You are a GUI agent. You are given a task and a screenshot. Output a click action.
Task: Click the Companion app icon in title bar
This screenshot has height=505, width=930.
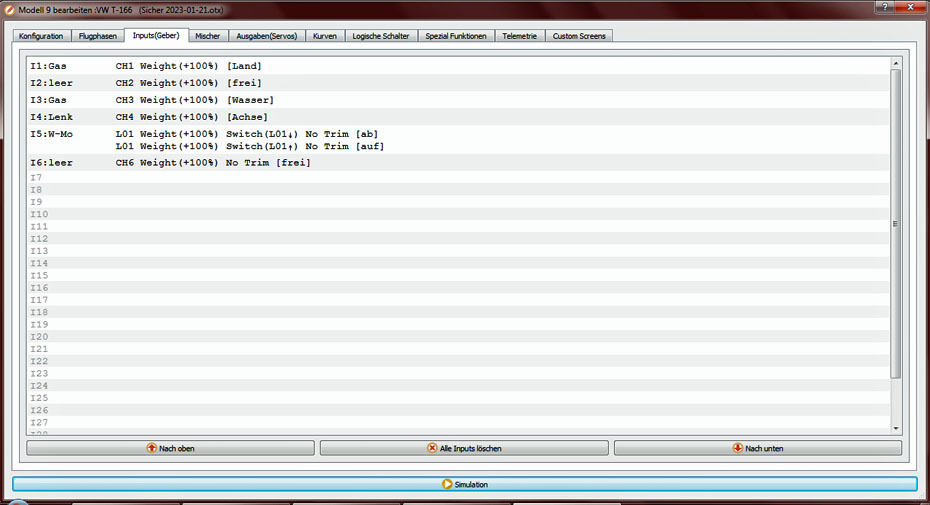click(9, 10)
